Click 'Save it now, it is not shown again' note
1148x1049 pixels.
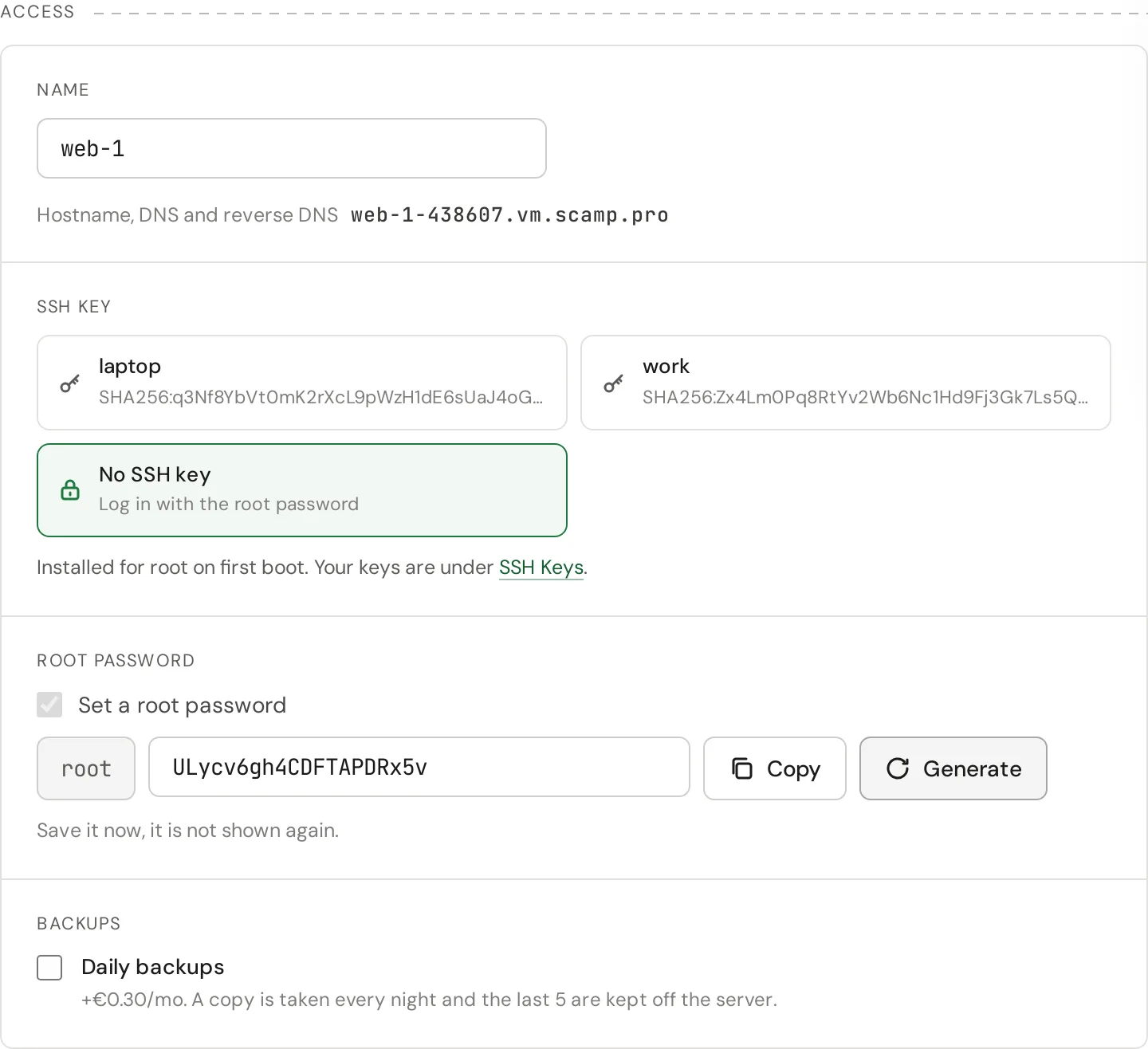point(188,831)
